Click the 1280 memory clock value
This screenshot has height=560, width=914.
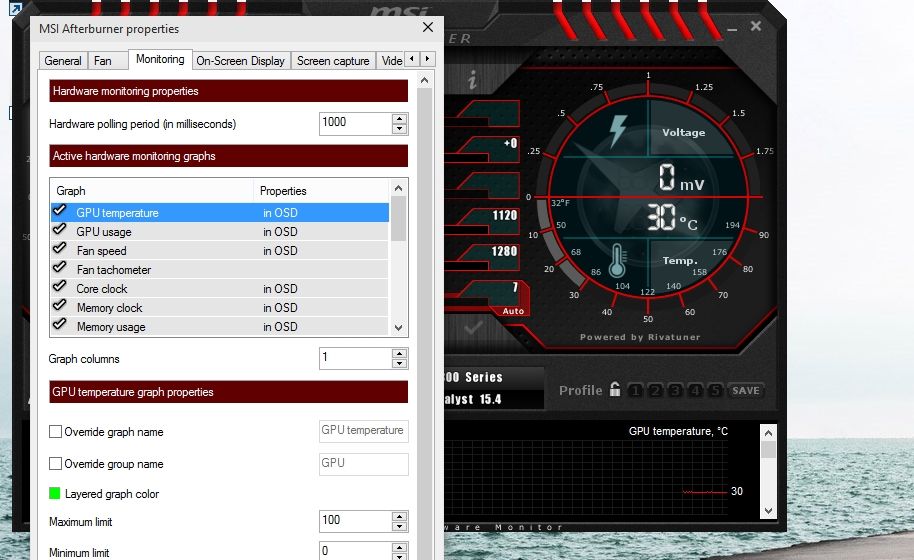[x=504, y=251]
